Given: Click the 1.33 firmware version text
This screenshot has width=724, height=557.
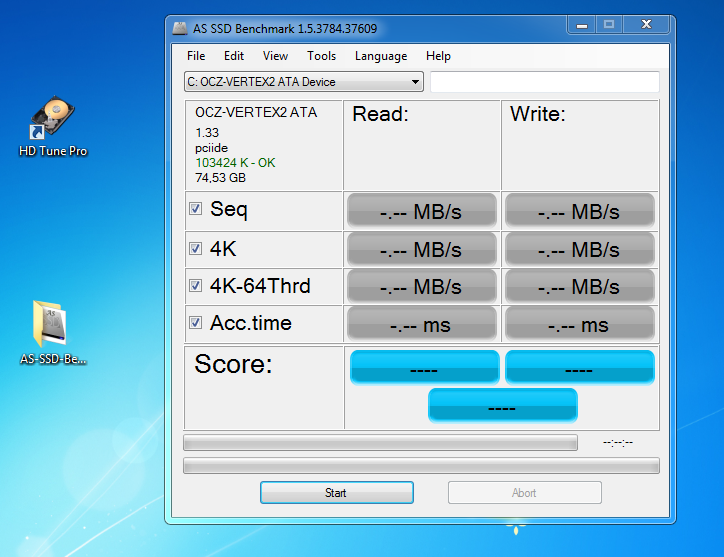Looking at the screenshot, I should coord(207,133).
